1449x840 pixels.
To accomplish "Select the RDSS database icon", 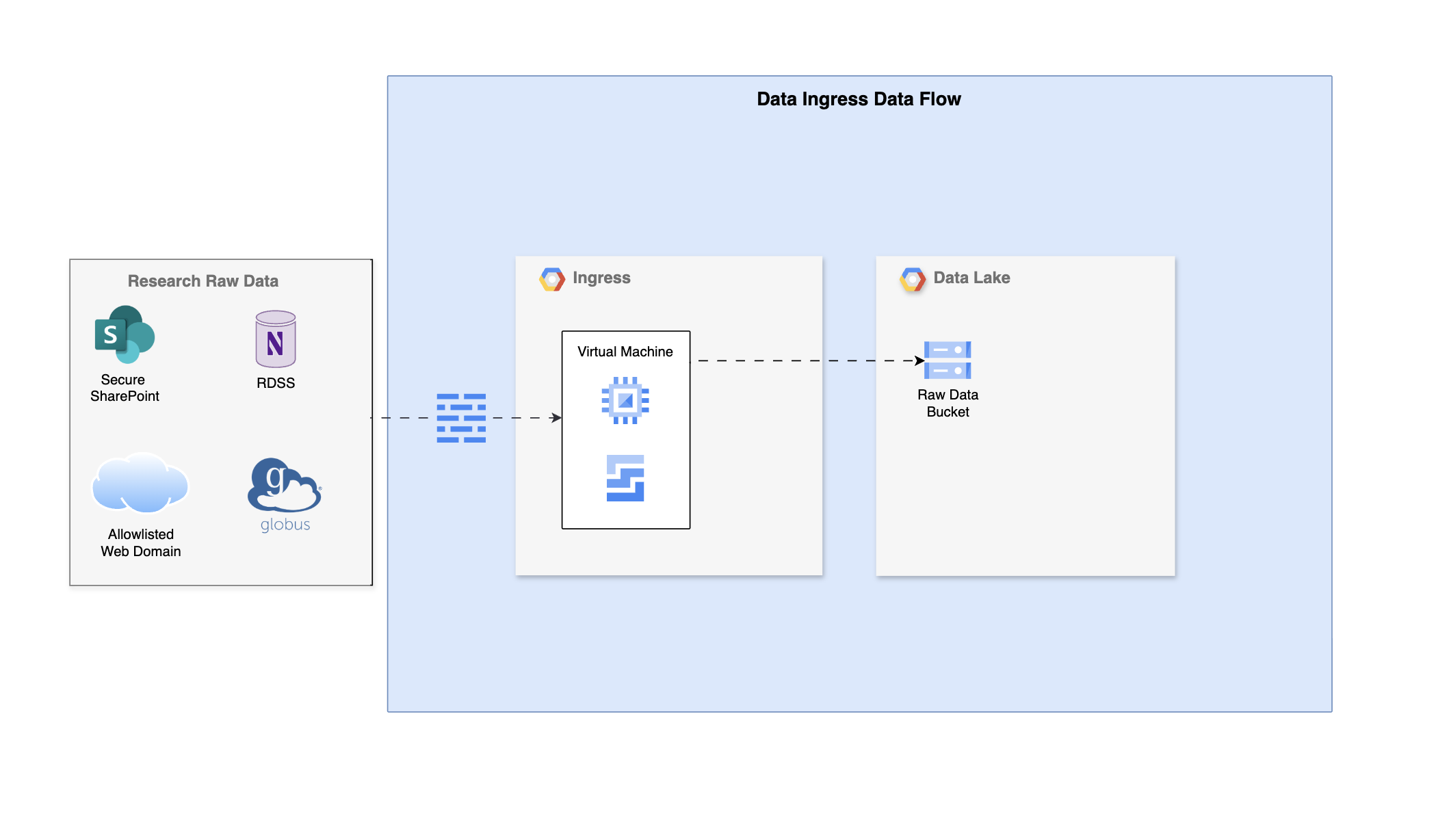I will click(x=276, y=339).
